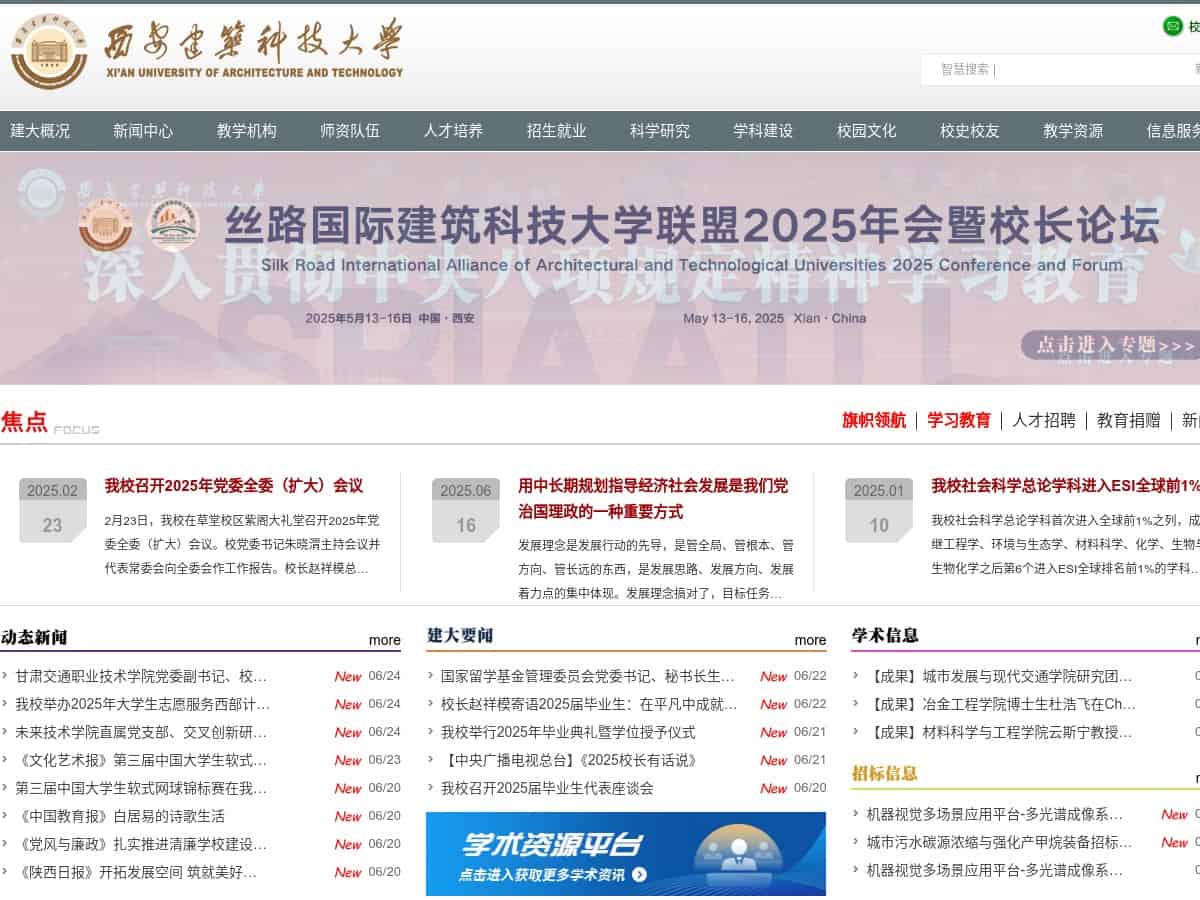Open news 我校召开2025届毕业生代表座谈会
The image size is (1200, 900).
[547, 788]
